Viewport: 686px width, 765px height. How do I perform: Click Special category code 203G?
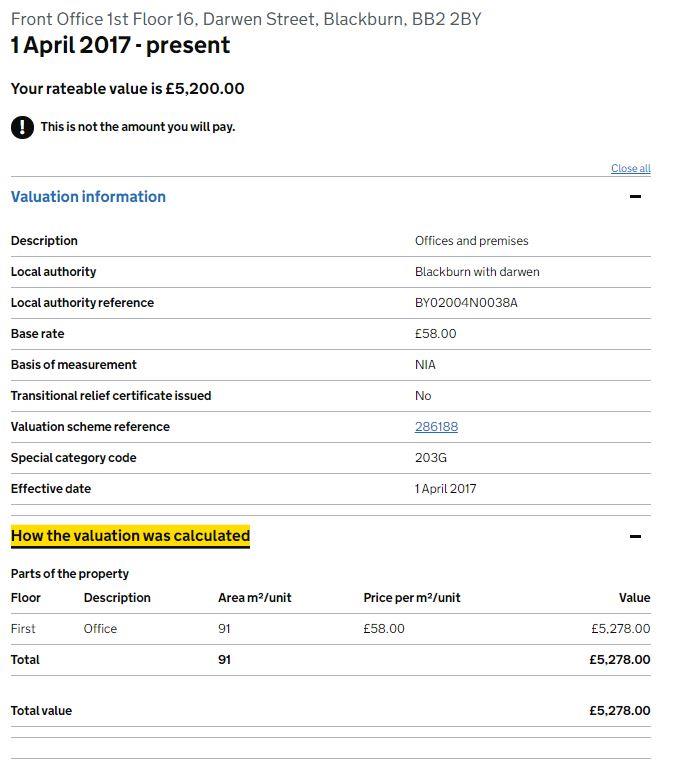click(431, 458)
